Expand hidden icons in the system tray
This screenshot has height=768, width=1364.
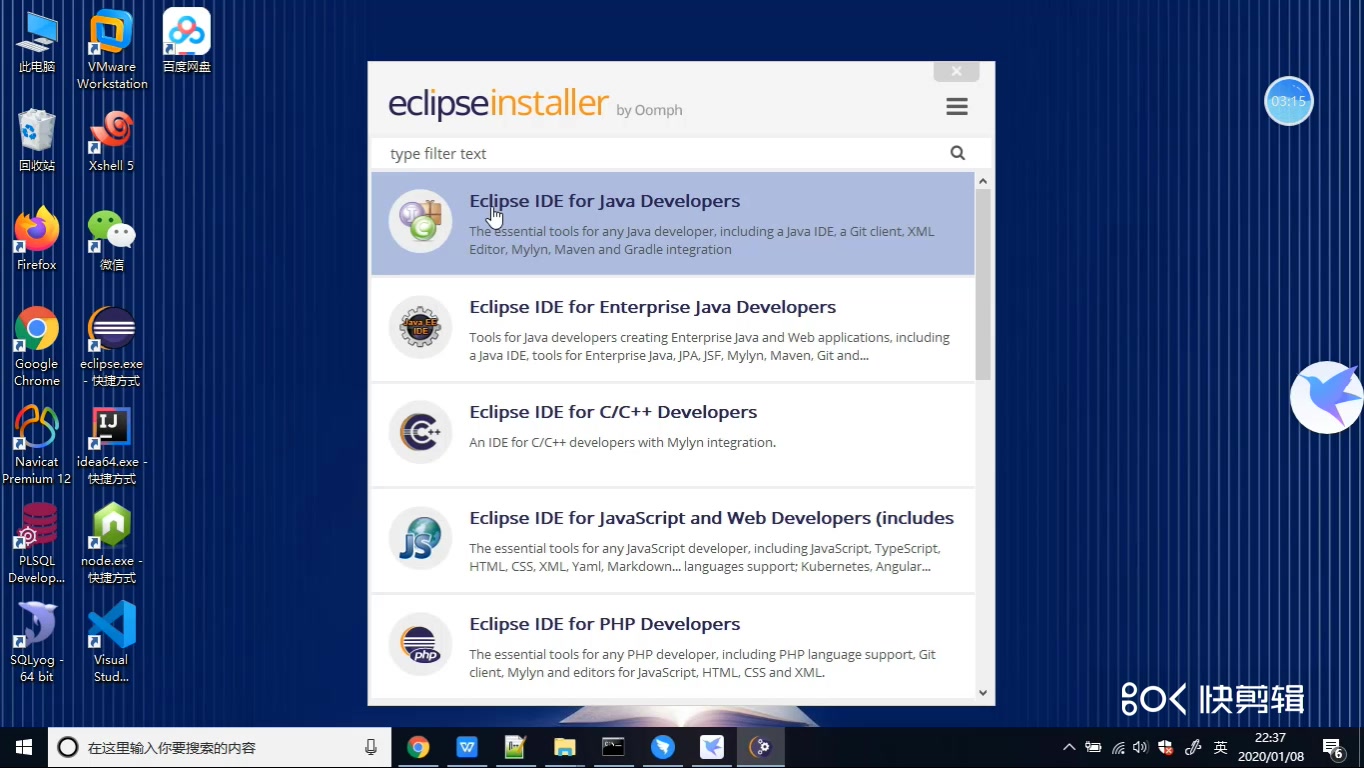coord(1069,747)
